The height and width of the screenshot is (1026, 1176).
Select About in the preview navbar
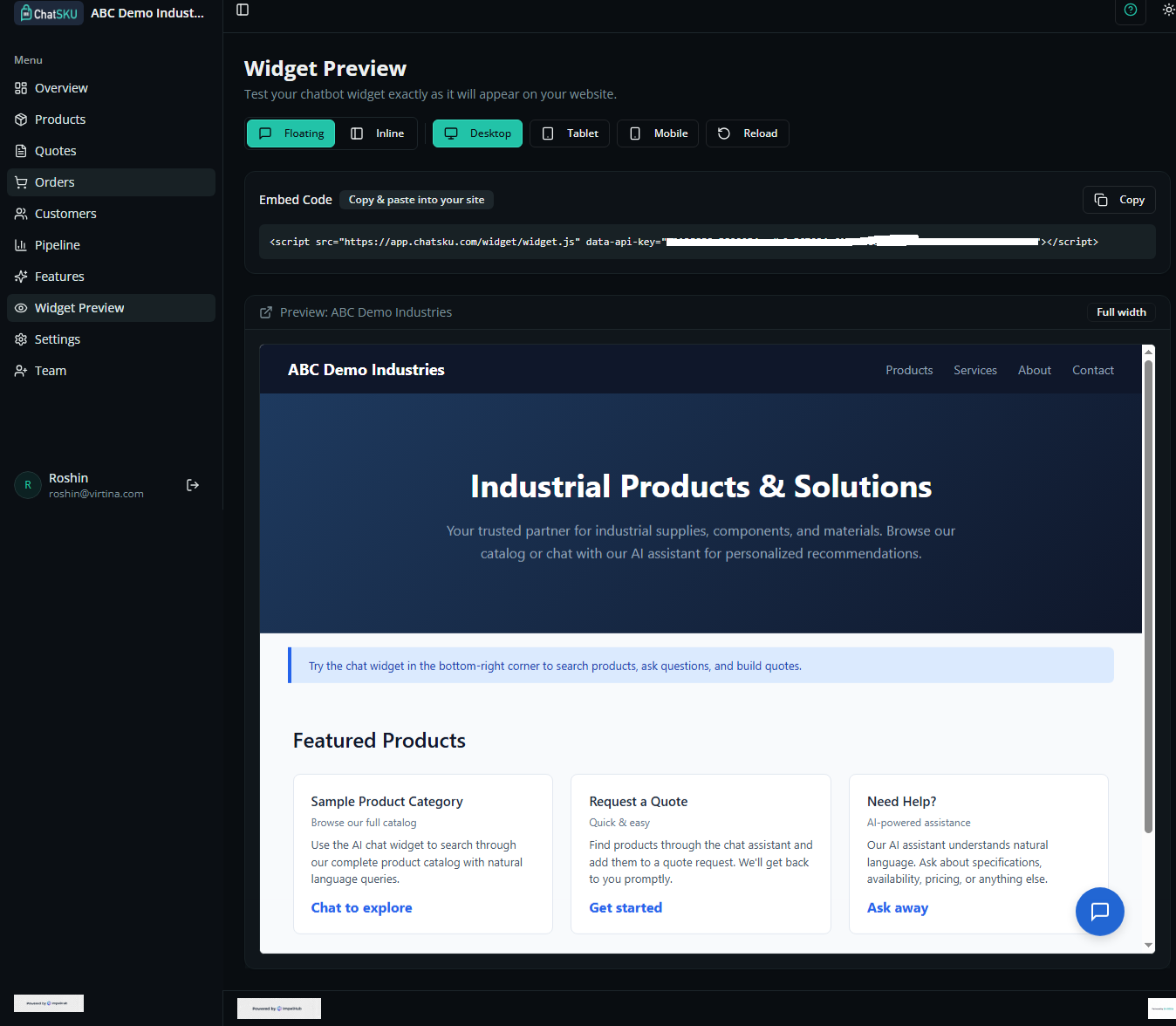pos(1034,370)
